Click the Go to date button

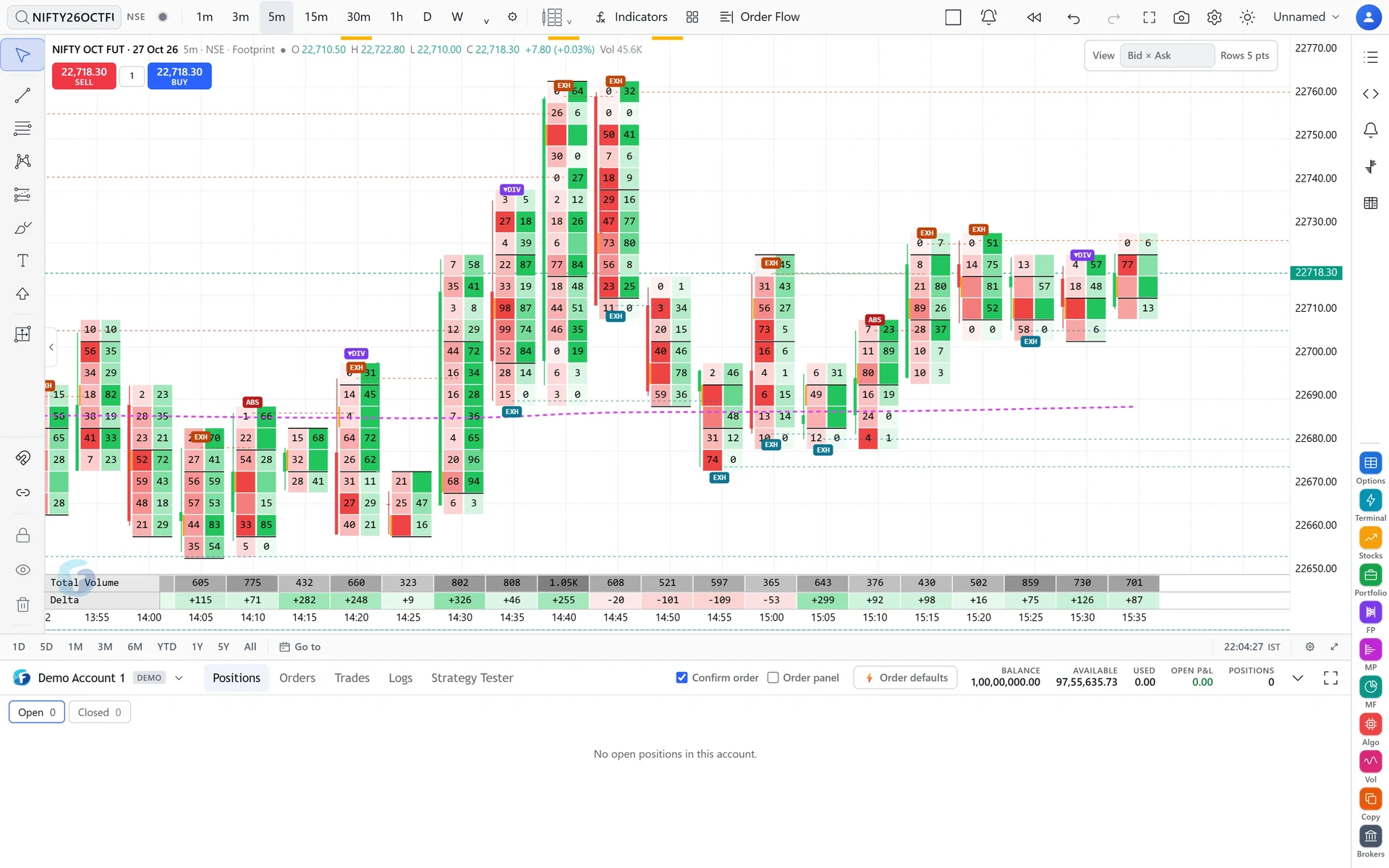[300, 647]
